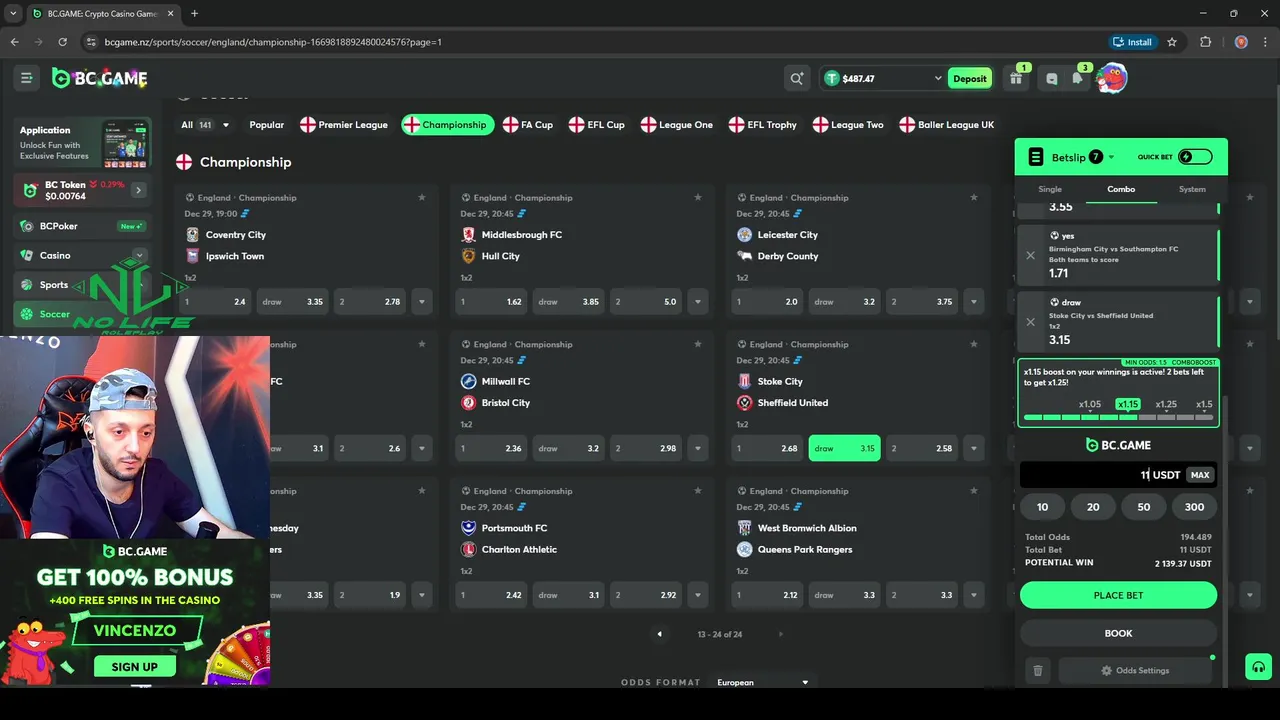This screenshot has height=720, width=1280.
Task: Open the odds format European dropdown
Action: (762, 682)
